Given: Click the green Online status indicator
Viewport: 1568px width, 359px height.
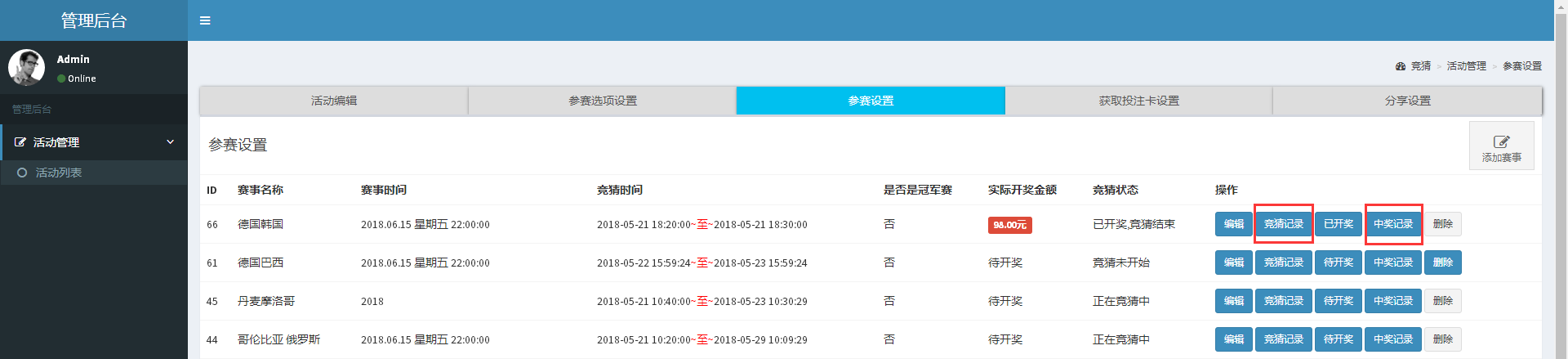Looking at the screenshot, I should (61, 79).
